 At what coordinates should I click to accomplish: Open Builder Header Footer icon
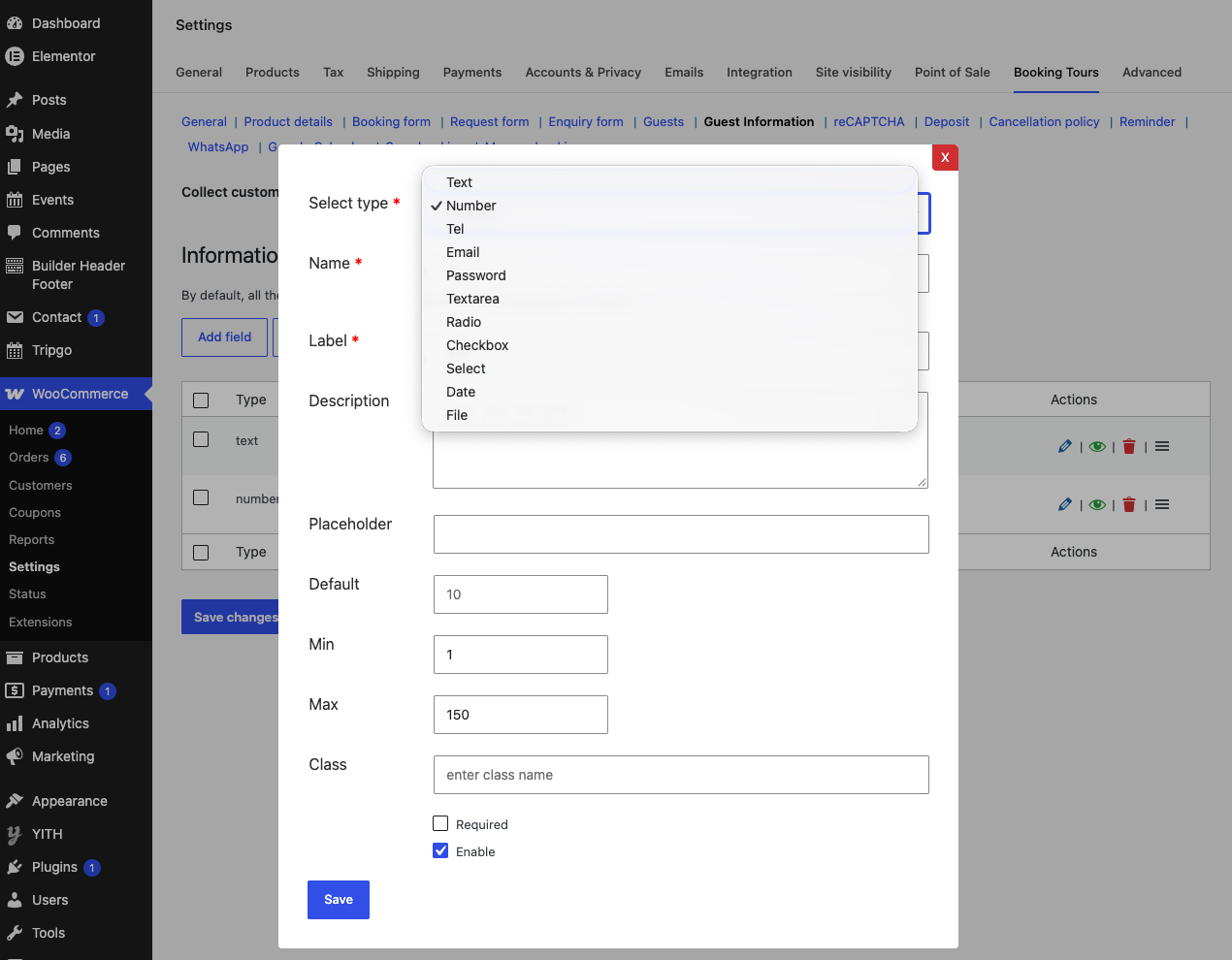coord(15,266)
